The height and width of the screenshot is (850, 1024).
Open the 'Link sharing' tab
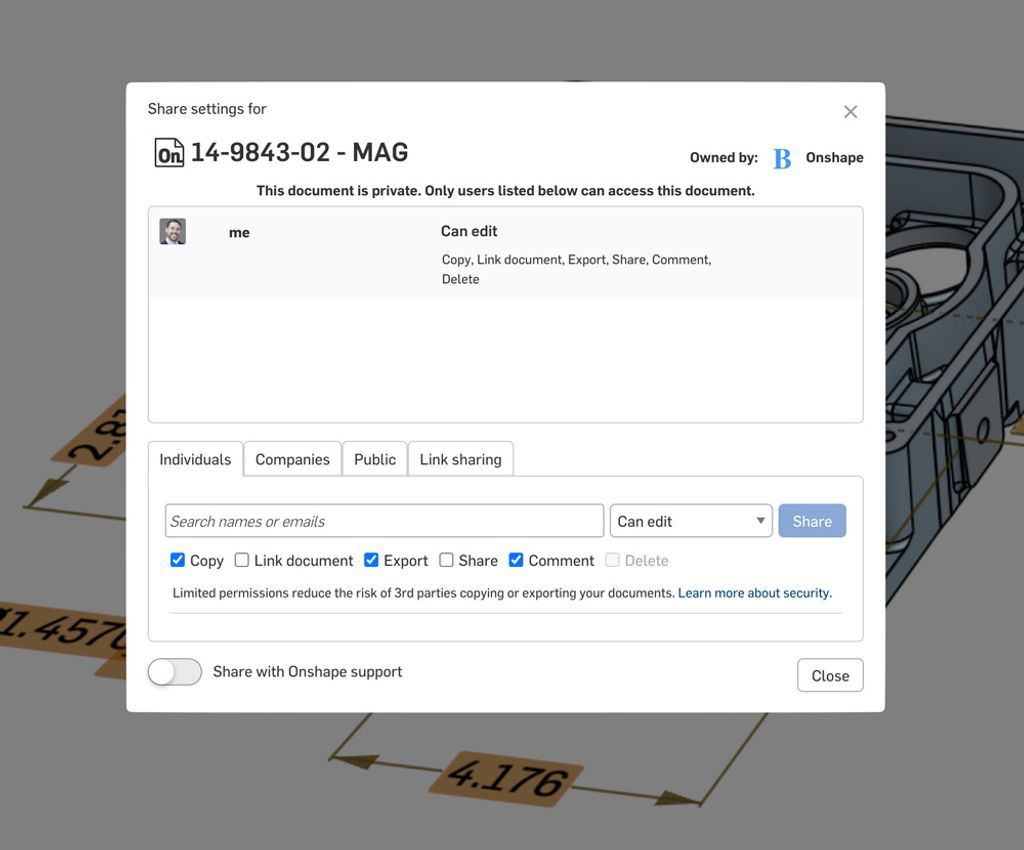point(460,459)
